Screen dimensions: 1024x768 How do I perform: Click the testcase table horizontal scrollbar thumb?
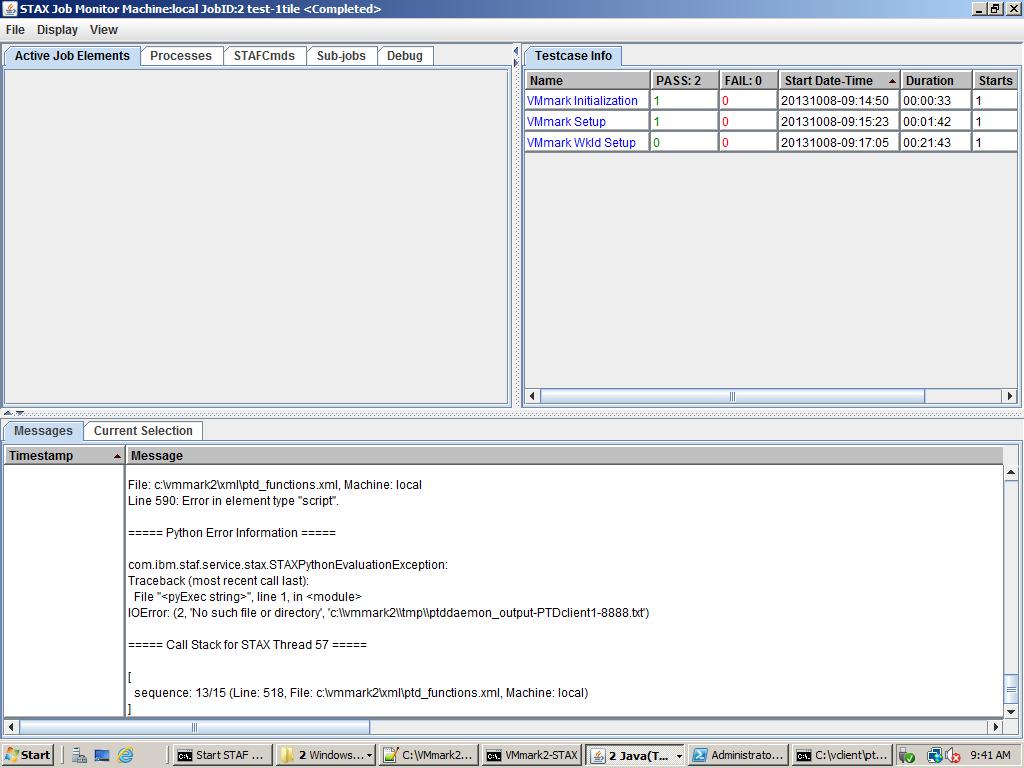click(732, 396)
